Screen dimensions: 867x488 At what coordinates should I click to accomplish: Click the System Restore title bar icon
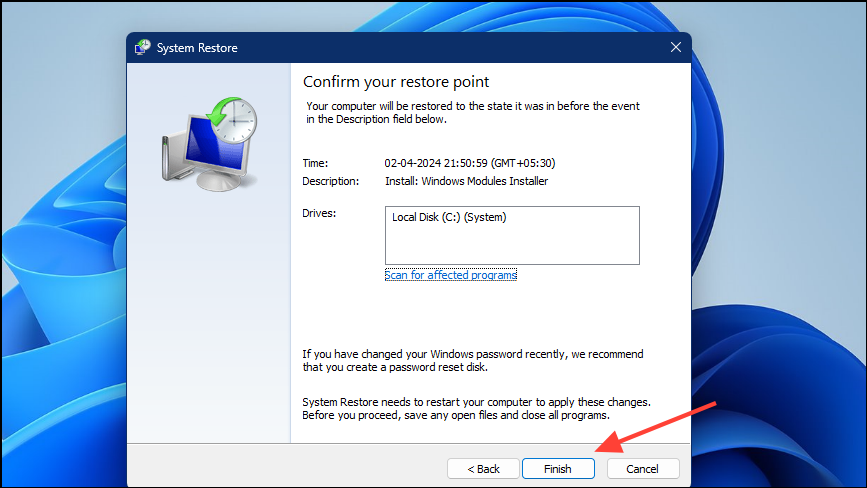[x=143, y=47]
